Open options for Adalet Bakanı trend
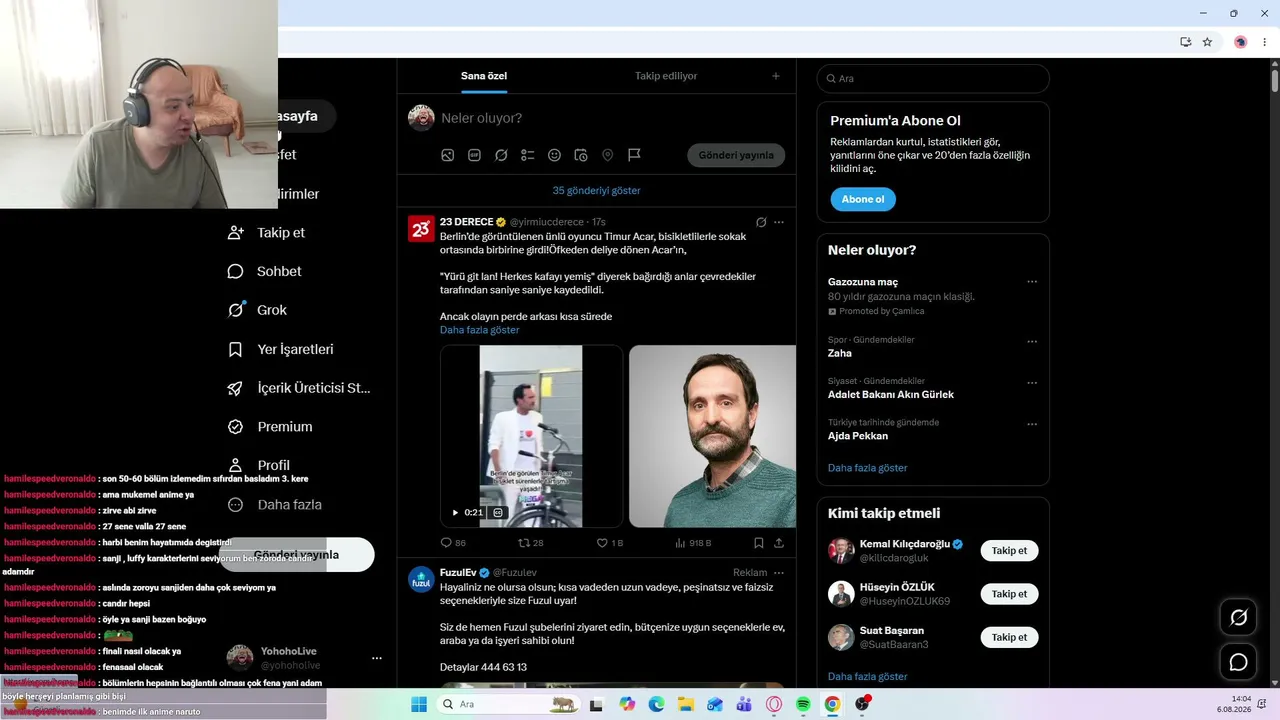 1032,383
